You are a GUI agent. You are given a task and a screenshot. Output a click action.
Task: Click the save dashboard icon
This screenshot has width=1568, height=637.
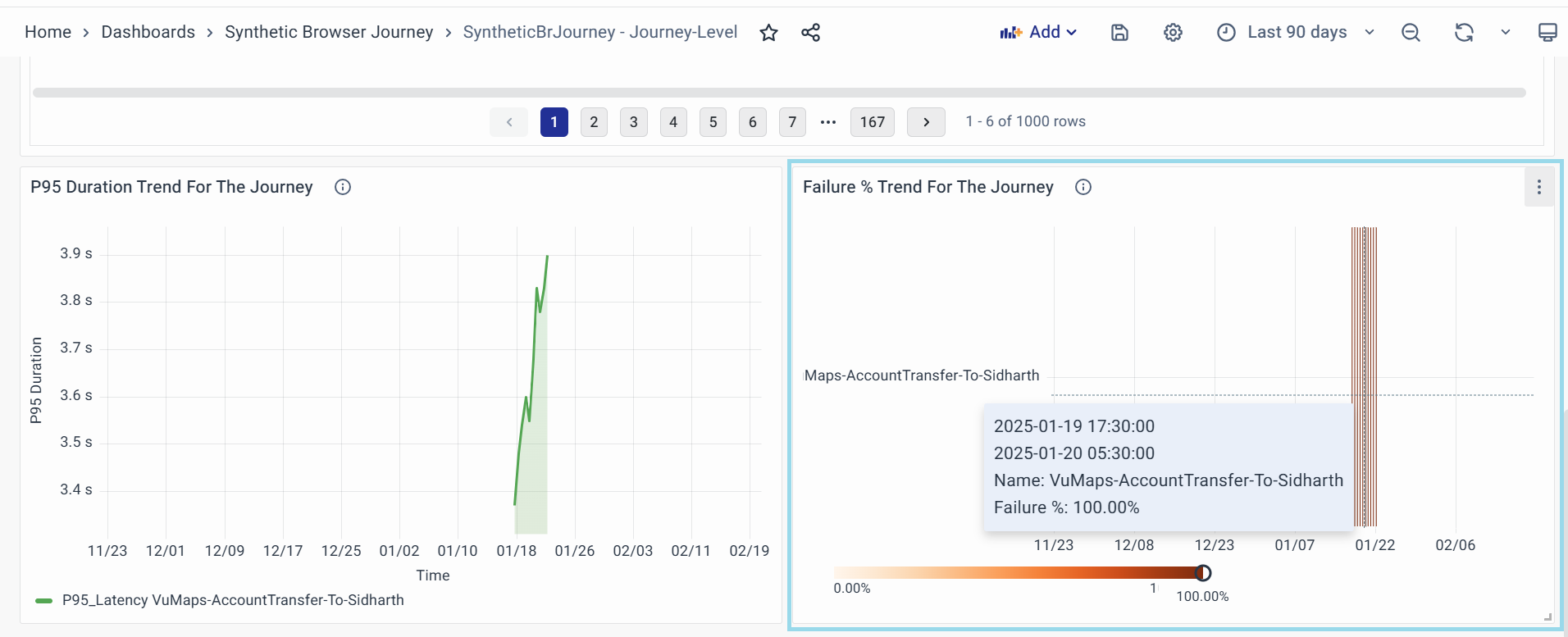pos(1119,33)
